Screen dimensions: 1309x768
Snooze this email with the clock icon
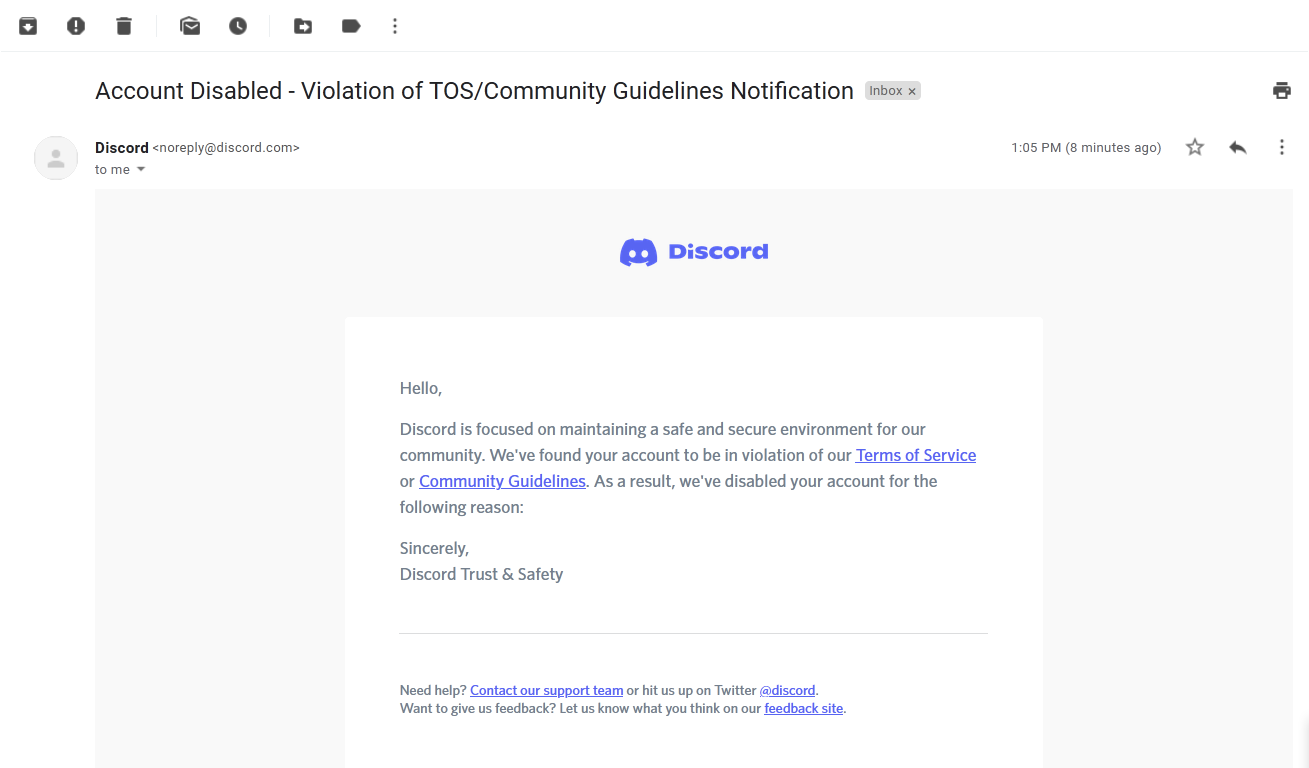pos(238,26)
